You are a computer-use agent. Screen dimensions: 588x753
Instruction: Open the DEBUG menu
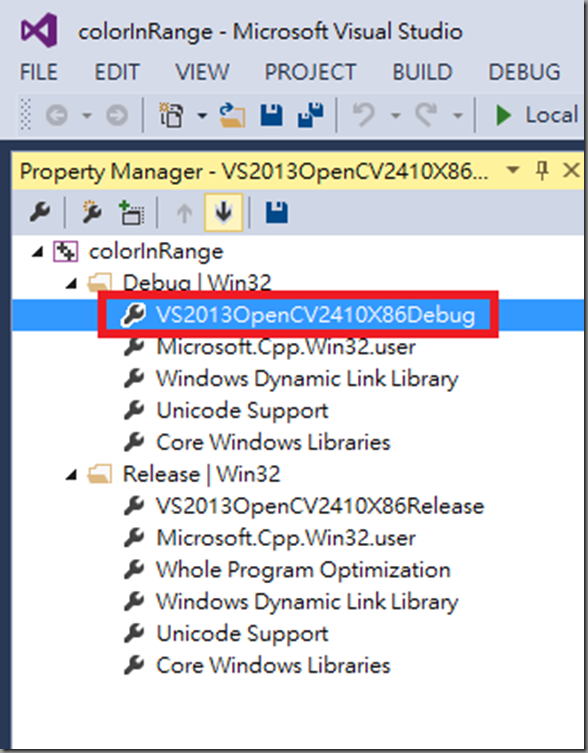point(524,73)
